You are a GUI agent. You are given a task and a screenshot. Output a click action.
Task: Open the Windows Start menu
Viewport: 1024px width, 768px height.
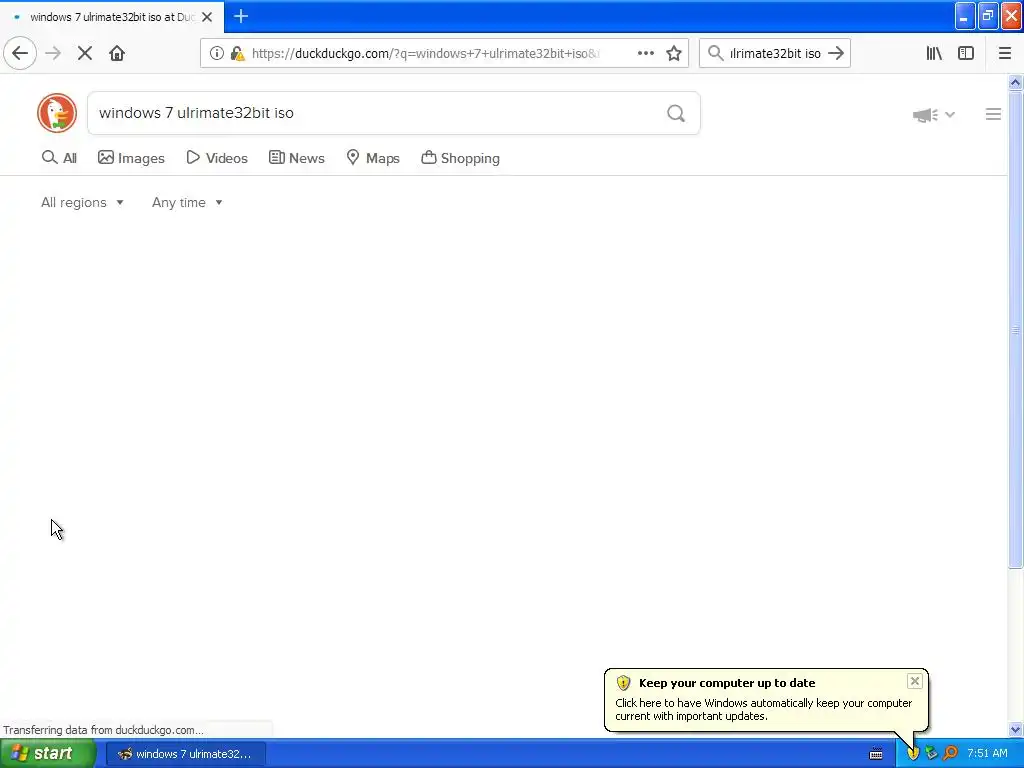(x=47, y=754)
